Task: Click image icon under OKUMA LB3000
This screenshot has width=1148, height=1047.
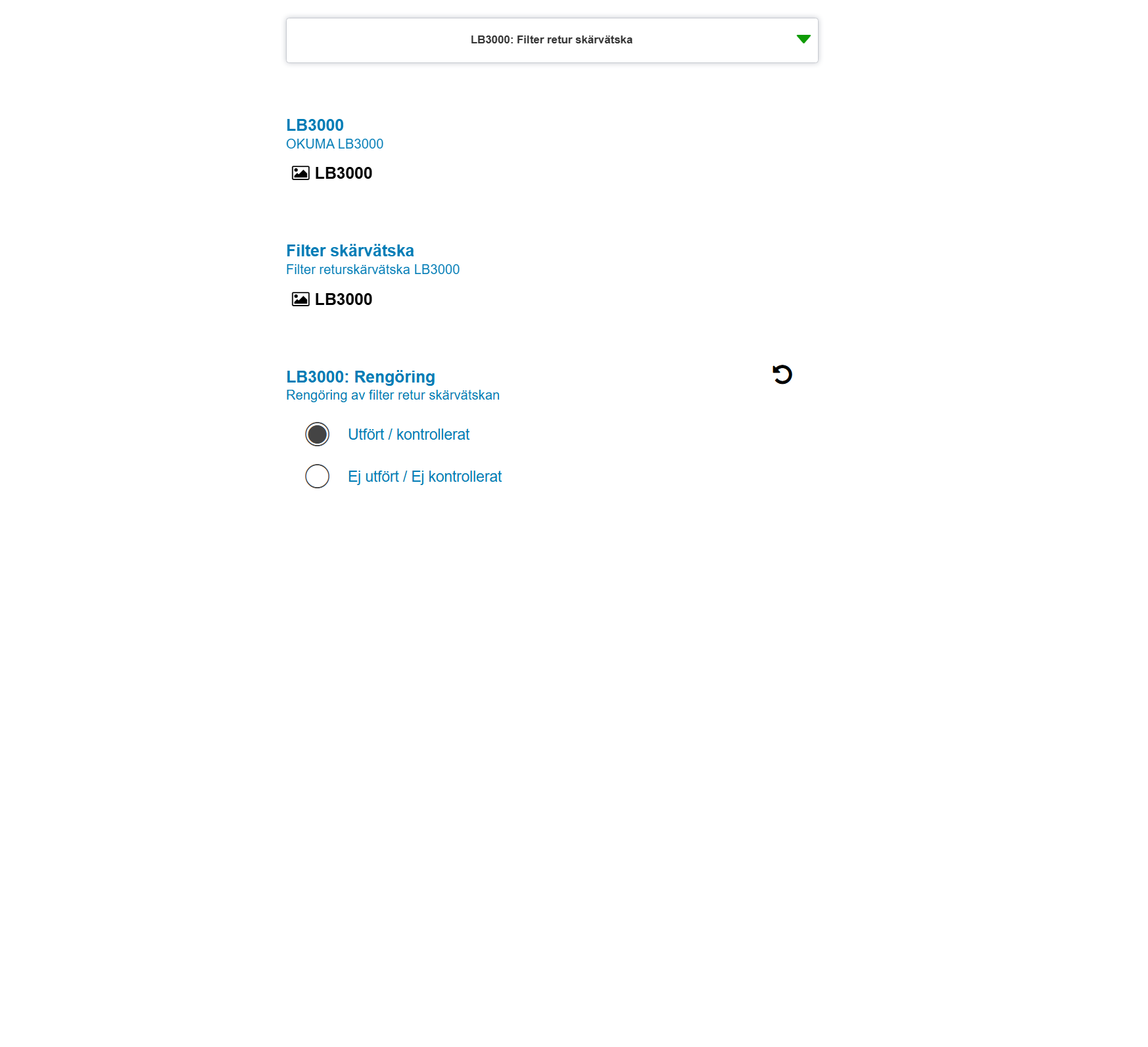Action: [x=300, y=173]
